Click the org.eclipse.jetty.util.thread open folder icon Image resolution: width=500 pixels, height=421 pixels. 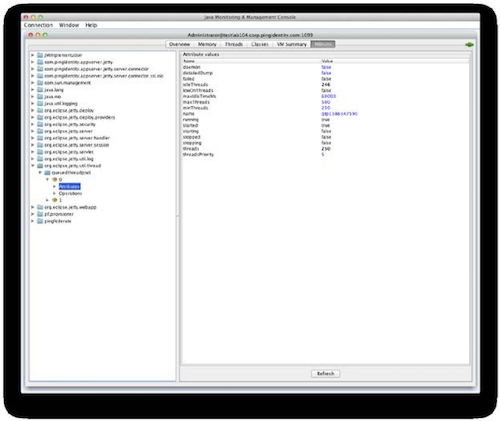tap(40, 166)
